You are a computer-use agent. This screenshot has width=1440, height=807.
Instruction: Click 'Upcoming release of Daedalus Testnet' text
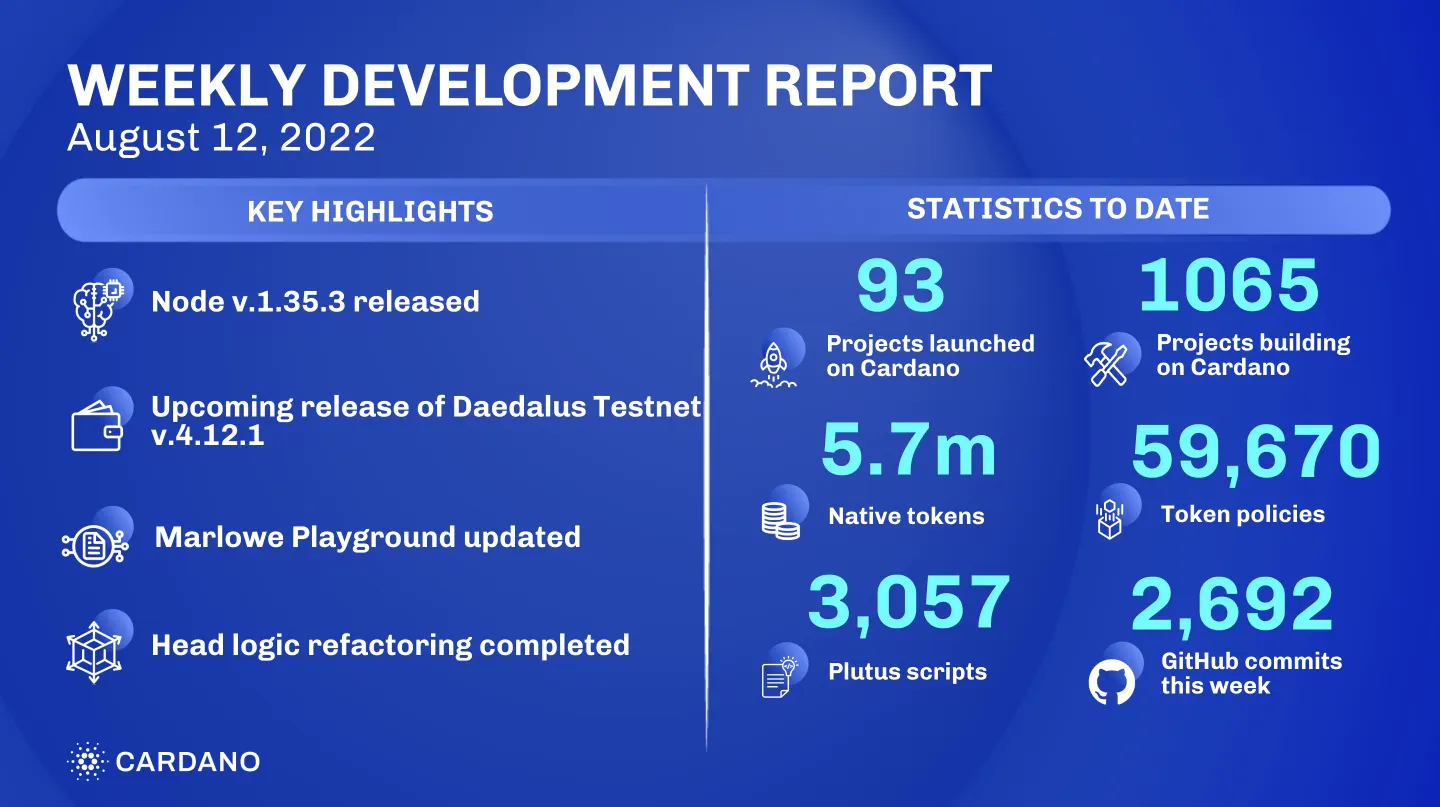click(x=426, y=407)
